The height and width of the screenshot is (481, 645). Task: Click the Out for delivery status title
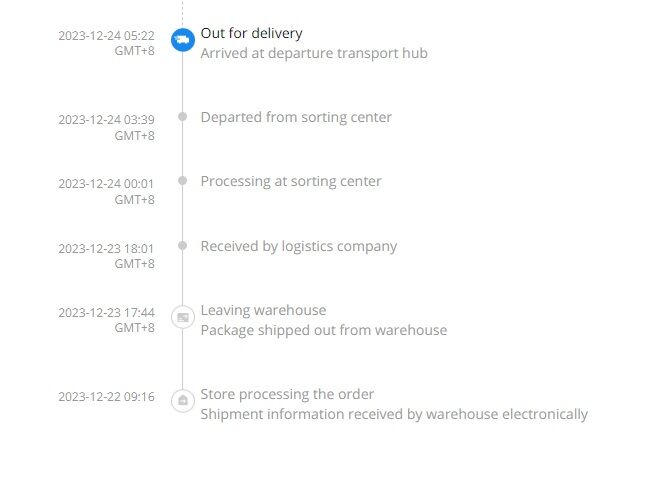pyautogui.click(x=251, y=33)
